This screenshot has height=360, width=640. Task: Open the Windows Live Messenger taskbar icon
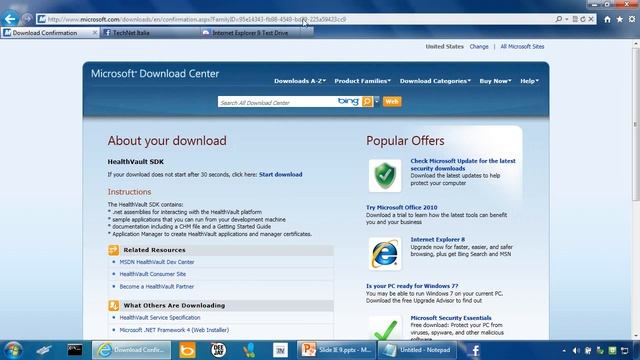[x=249, y=350]
